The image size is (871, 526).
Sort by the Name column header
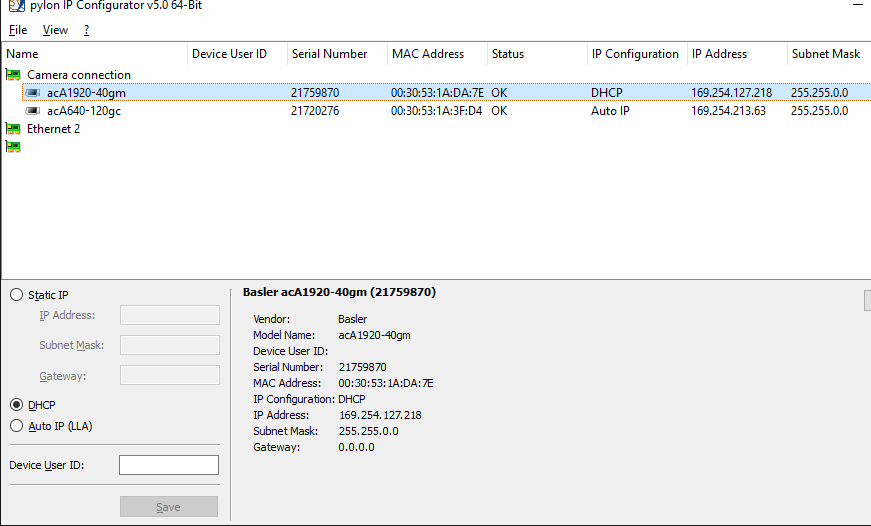[94, 54]
